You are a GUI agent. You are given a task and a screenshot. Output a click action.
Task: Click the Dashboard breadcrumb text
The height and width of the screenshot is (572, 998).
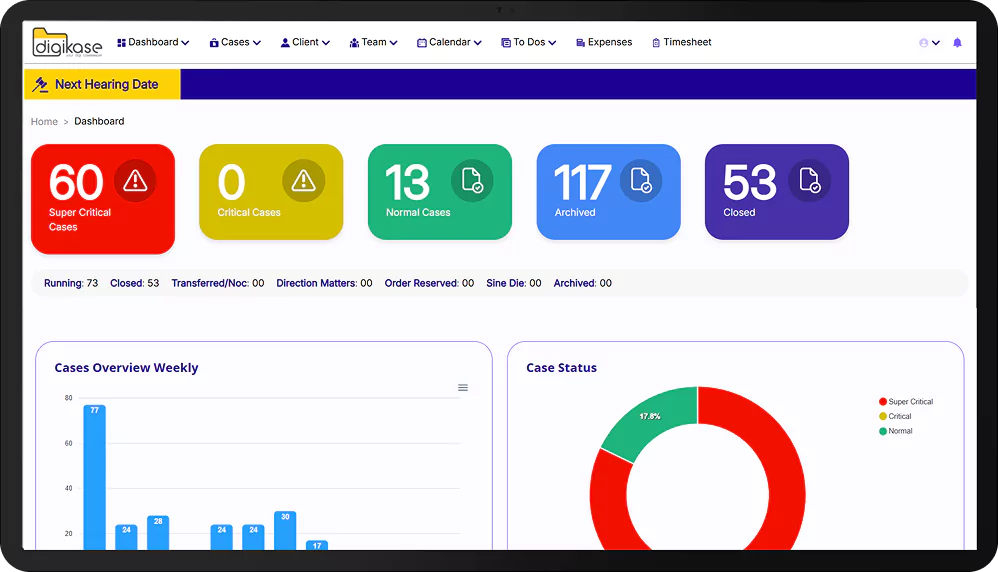click(99, 121)
